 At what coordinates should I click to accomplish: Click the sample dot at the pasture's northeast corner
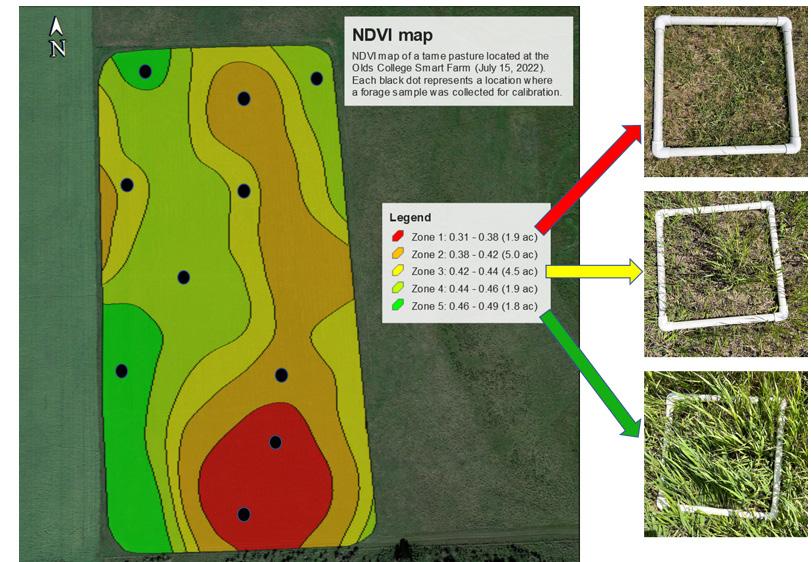tap(317, 79)
